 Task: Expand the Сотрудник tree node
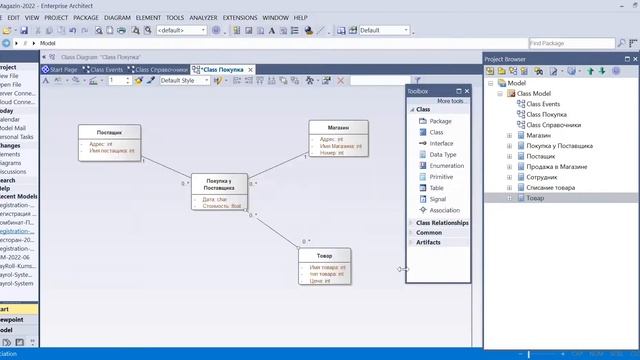(x=509, y=177)
